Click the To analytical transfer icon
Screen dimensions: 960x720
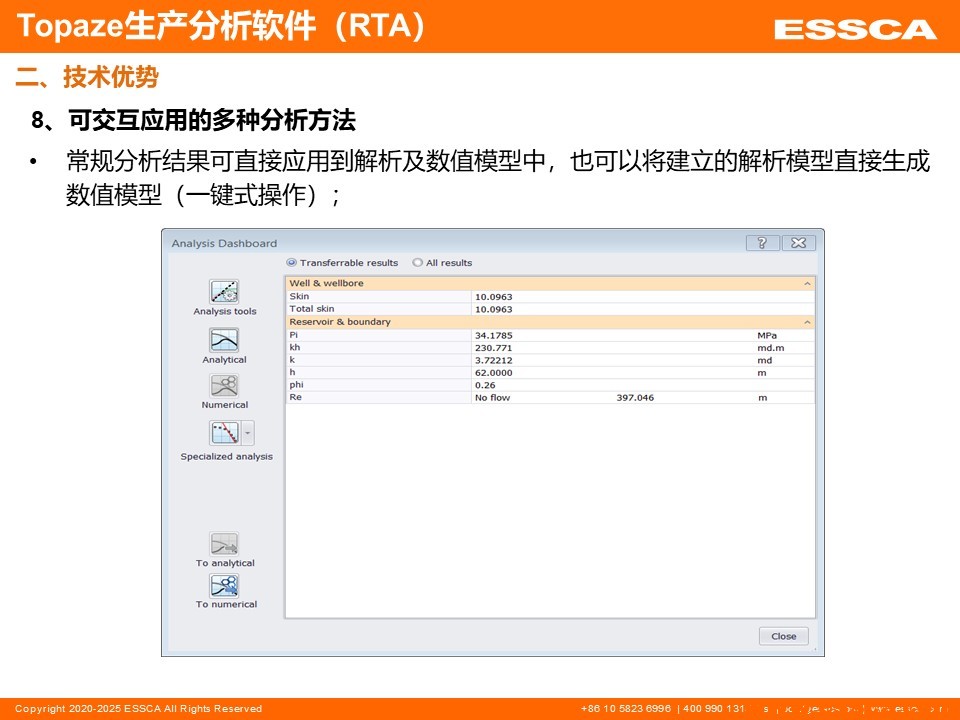pos(224,544)
